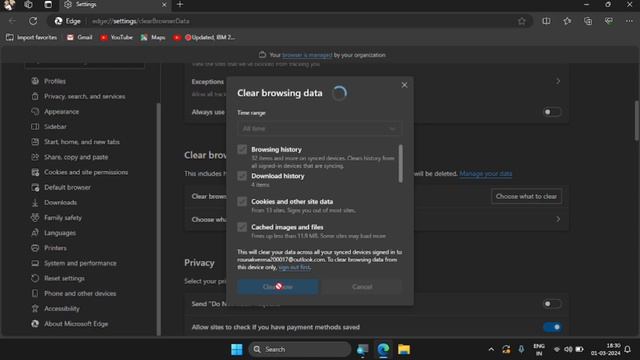640x360 pixels.
Task: Click the browser Back arrow
Action: [x=12, y=21]
